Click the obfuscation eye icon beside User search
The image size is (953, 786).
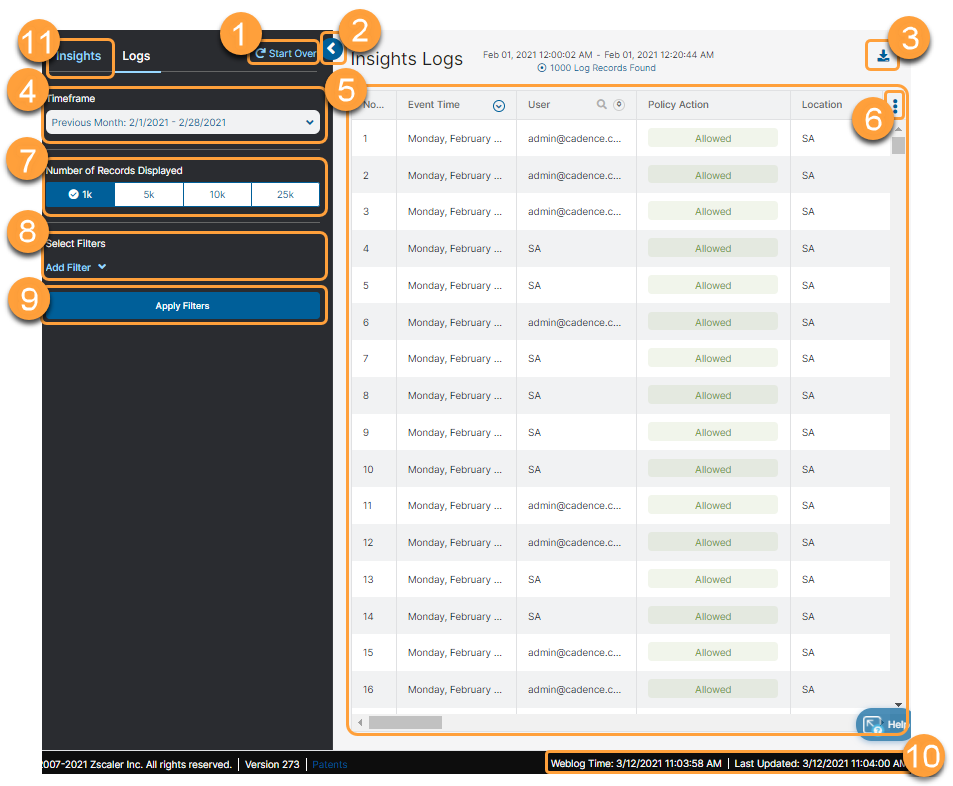point(619,104)
